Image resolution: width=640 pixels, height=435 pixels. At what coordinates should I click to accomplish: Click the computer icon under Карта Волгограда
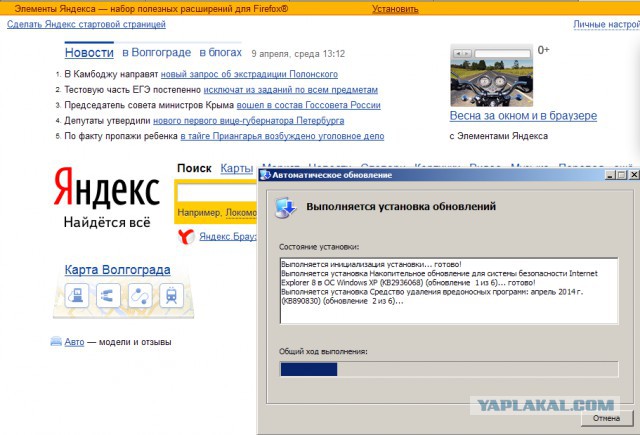point(77,295)
